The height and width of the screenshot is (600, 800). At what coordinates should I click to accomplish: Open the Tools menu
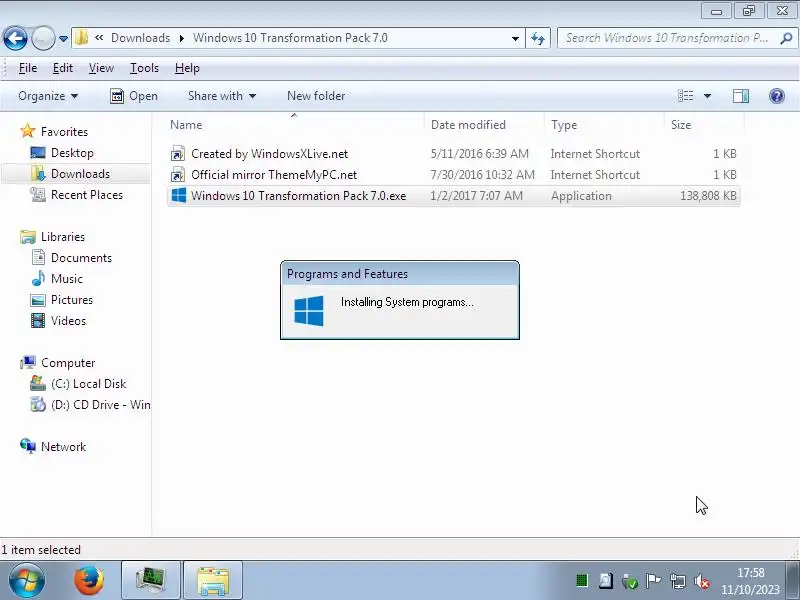point(144,68)
